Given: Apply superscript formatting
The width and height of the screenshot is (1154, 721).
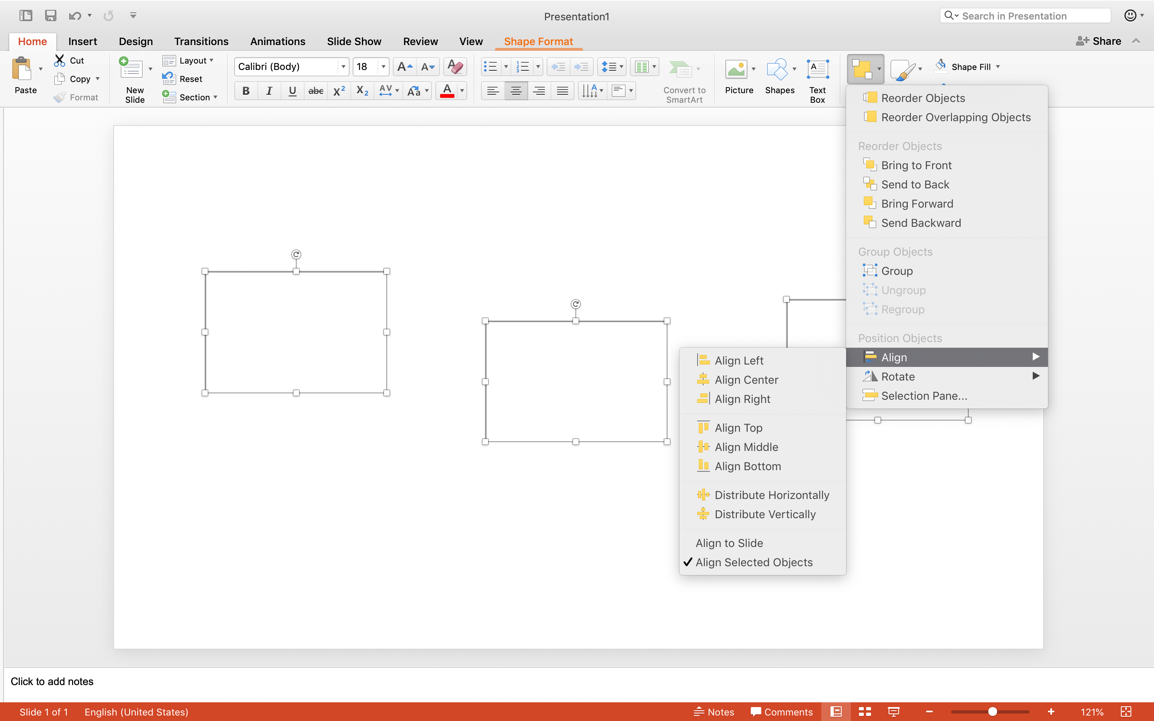Looking at the screenshot, I should 339,91.
